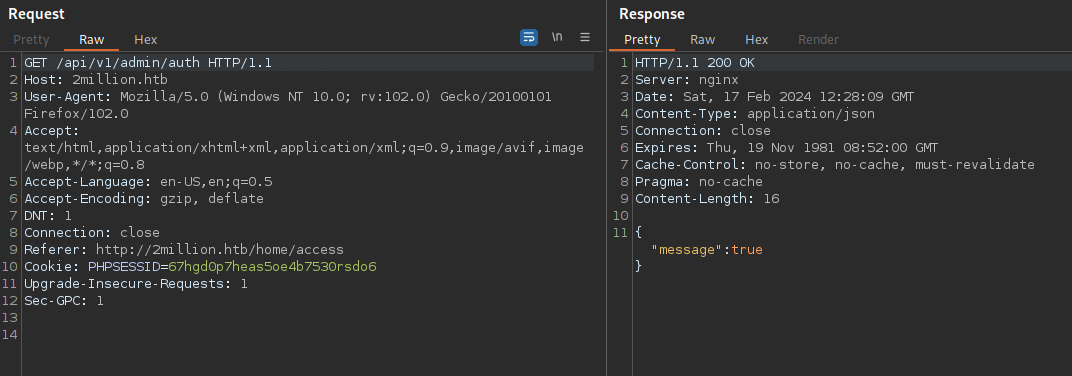This screenshot has width=1072, height=376.
Task: Place cursor on empty request line 14
Action: 308,335
